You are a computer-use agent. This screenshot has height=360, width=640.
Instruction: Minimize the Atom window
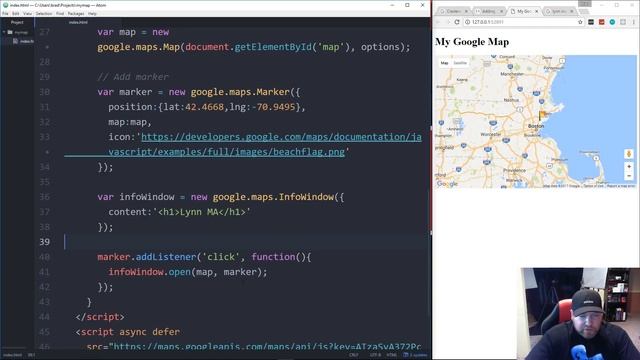(x=392, y=5)
